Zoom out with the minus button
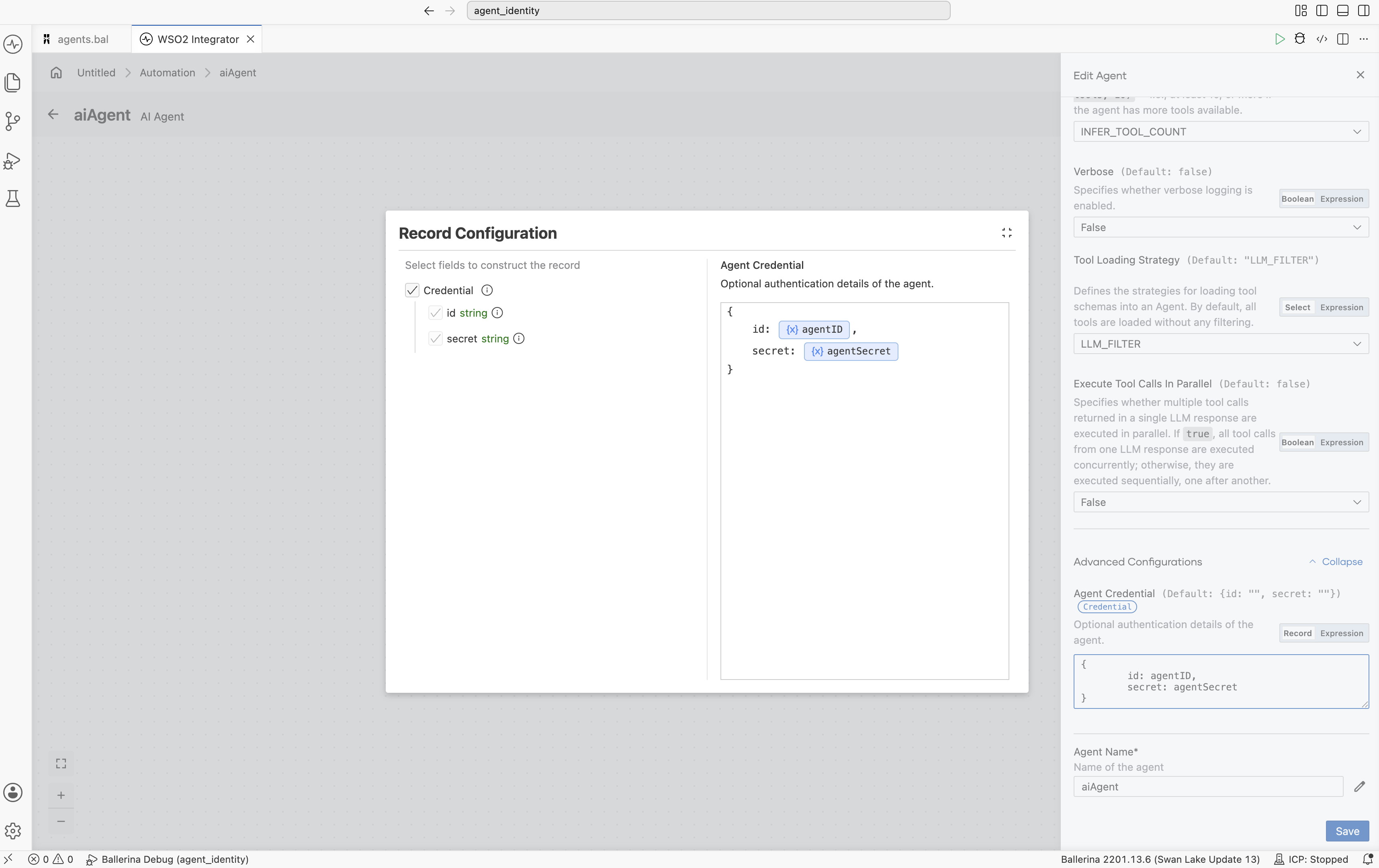 click(61, 821)
